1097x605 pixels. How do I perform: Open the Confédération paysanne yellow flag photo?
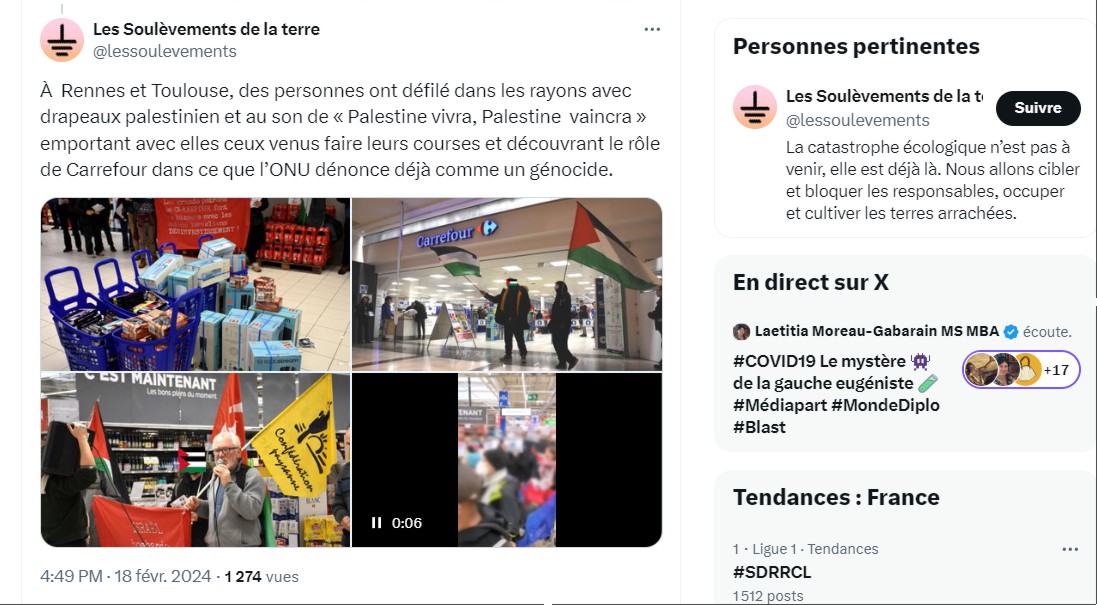(x=195, y=460)
